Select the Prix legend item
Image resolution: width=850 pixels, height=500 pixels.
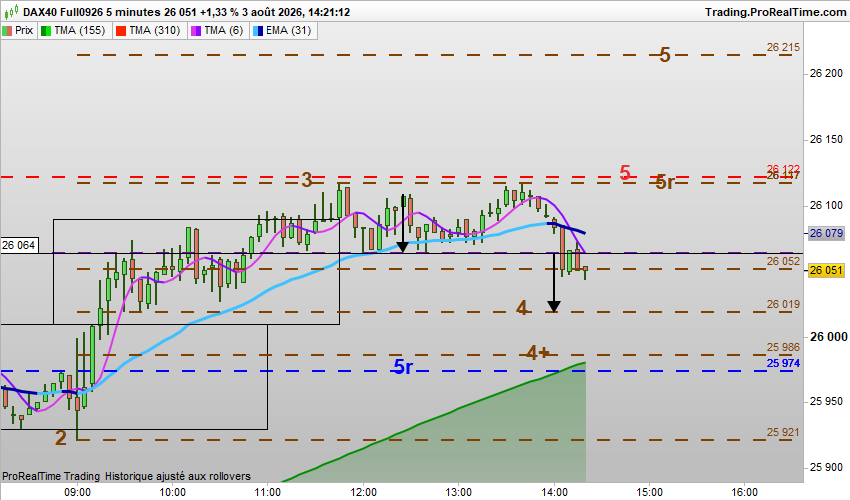point(18,30)
